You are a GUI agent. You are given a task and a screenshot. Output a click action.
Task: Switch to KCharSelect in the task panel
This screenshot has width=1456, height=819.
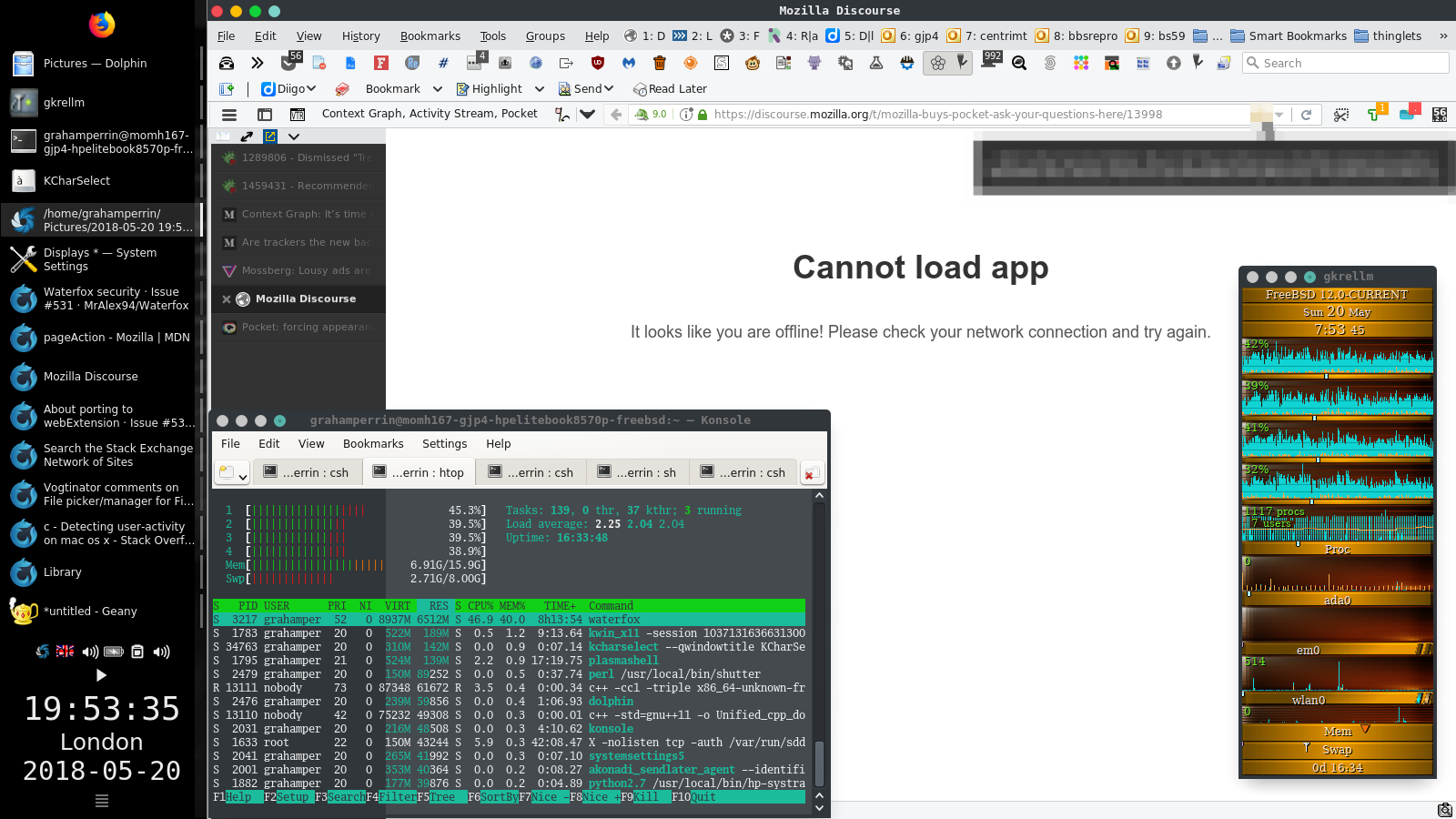[x=100, y=181]
